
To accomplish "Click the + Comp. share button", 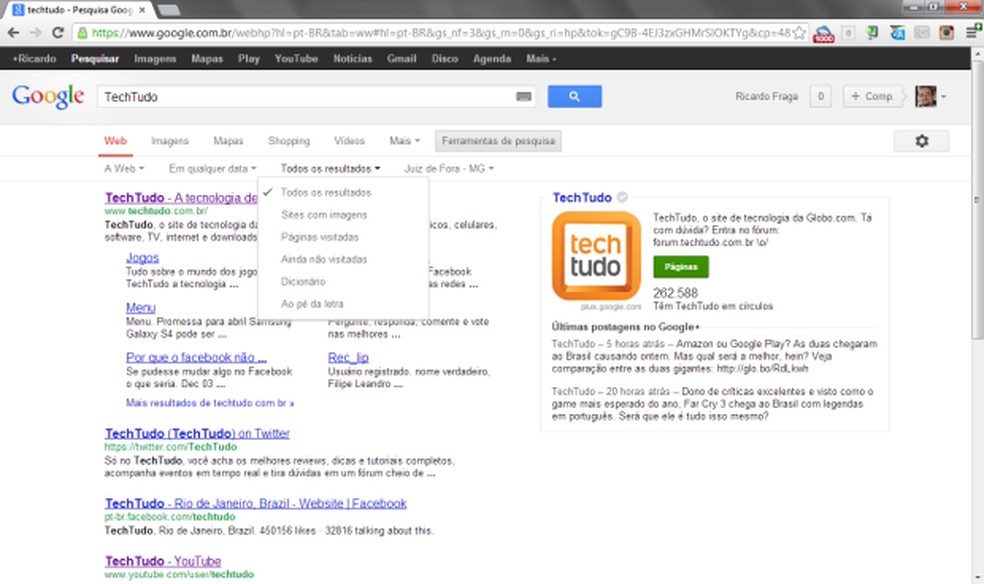I will coord(872,97).
